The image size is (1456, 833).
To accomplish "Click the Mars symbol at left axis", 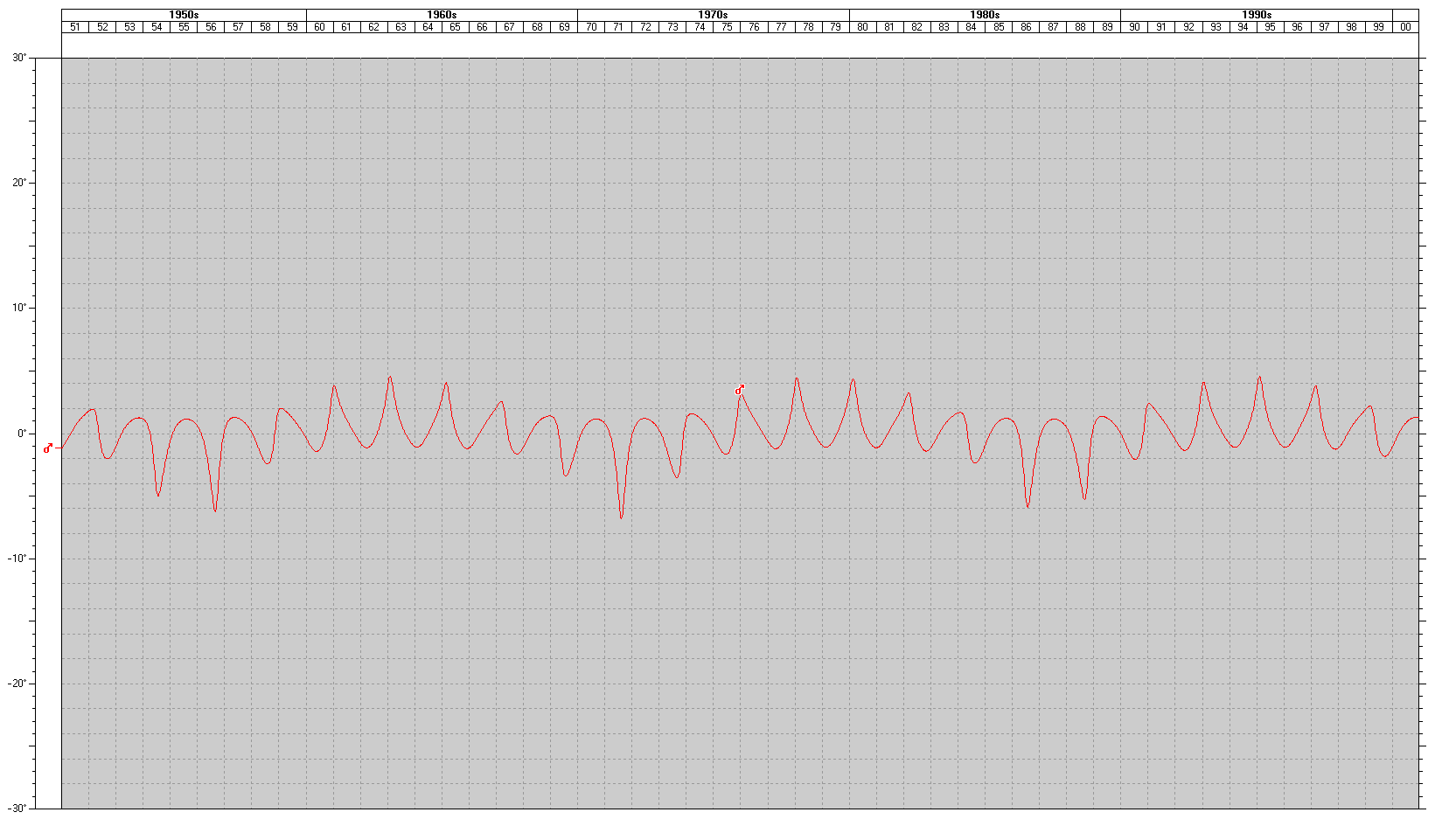I will click(x=48, y=448).
